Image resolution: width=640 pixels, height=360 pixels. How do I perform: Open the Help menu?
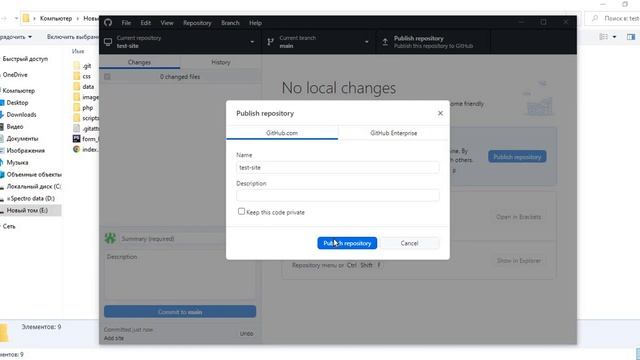click(x=256, y=23)
